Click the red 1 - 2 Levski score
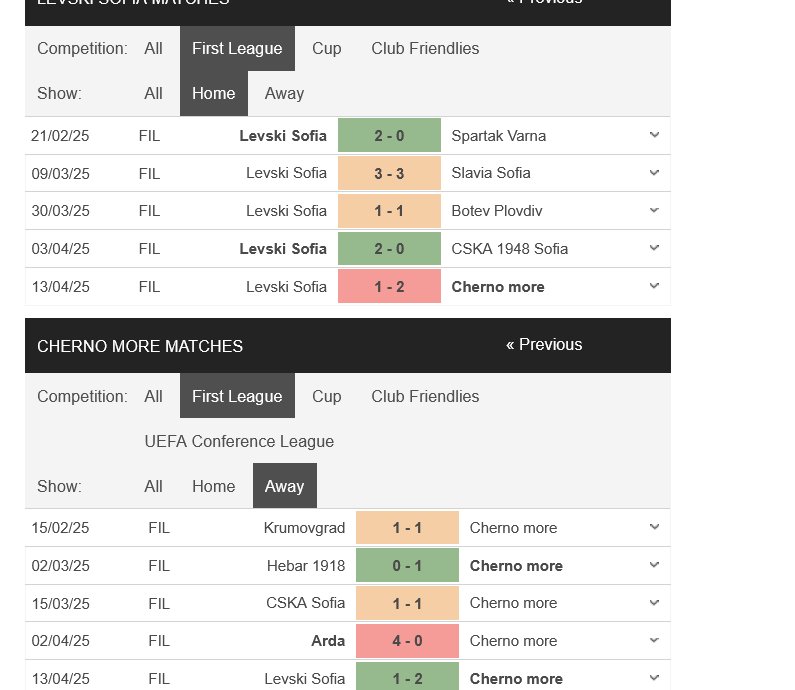Image resolution: width=795 pixels, height=690 pixels. coord(389,286)
